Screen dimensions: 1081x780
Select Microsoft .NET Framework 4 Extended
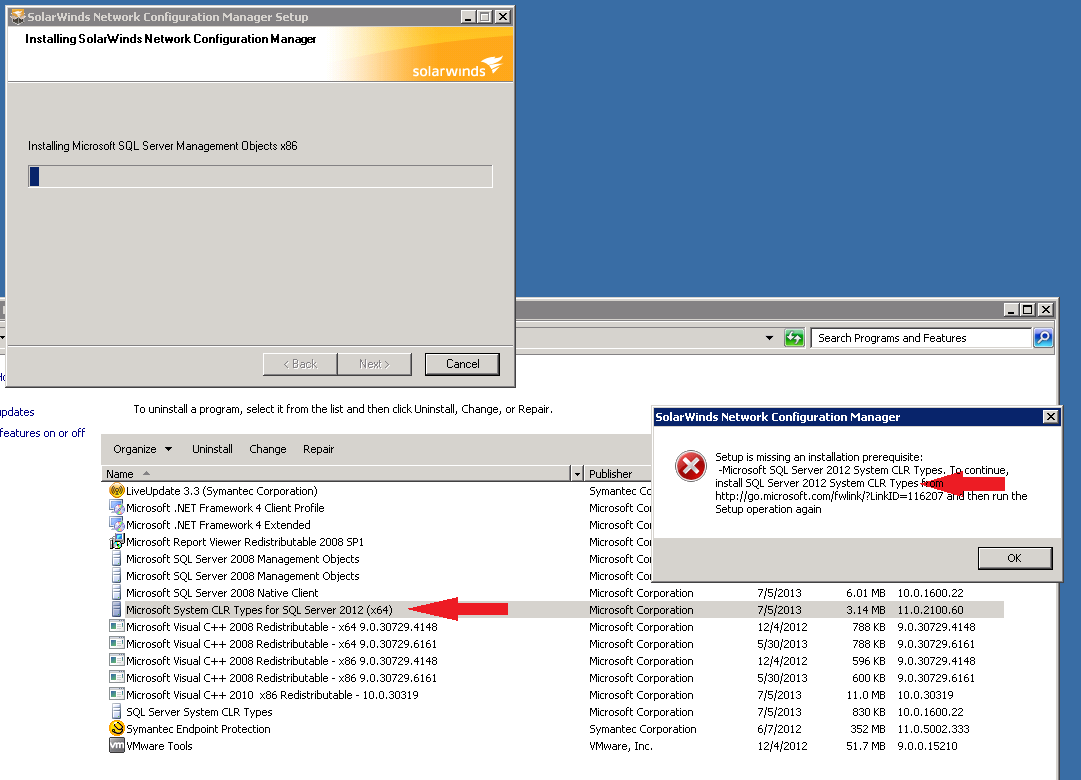218,525
